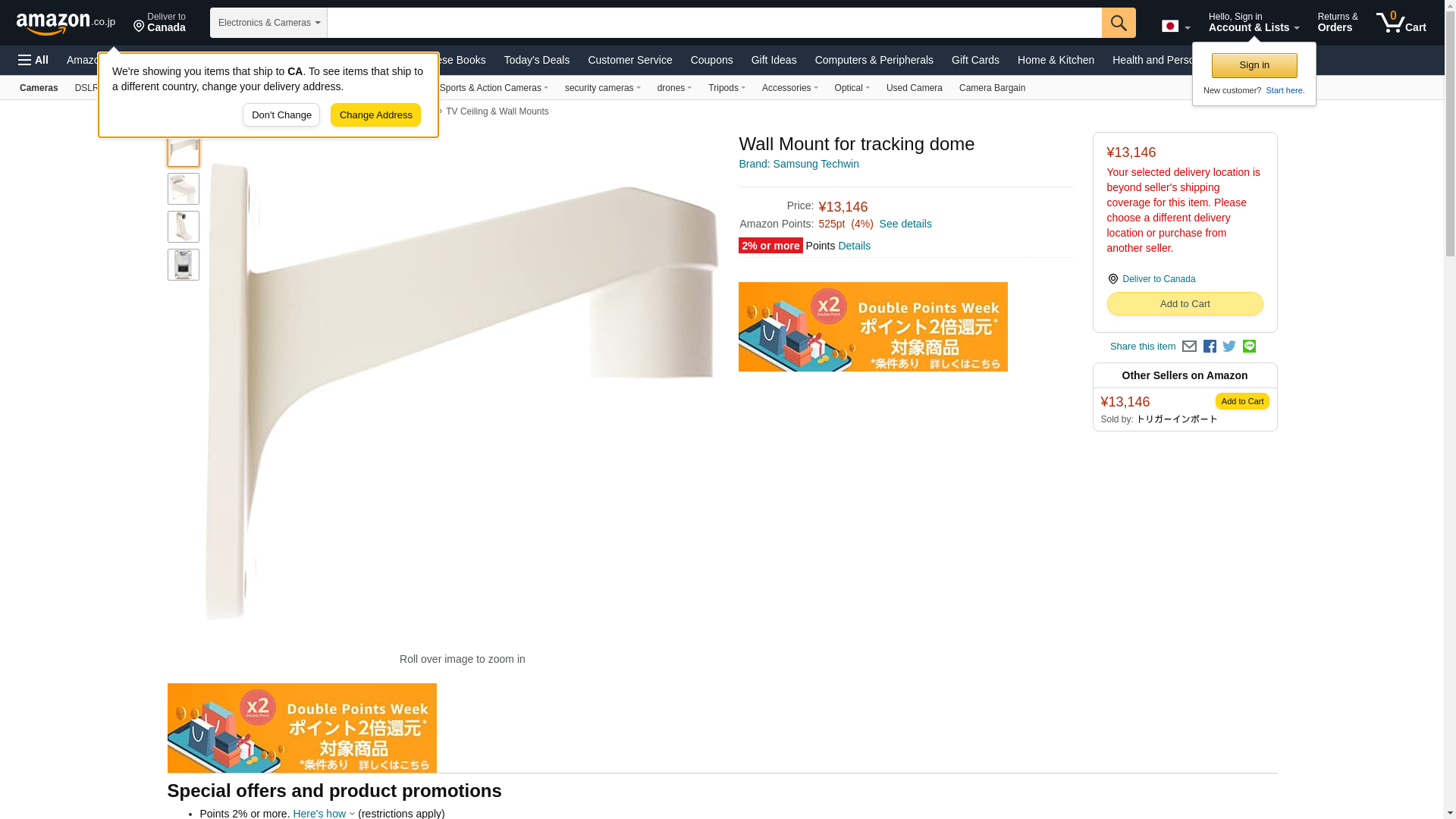Screen dimensions: 1456x819
Task: Open the shopping cart icon
Action: click(1401, 23)
